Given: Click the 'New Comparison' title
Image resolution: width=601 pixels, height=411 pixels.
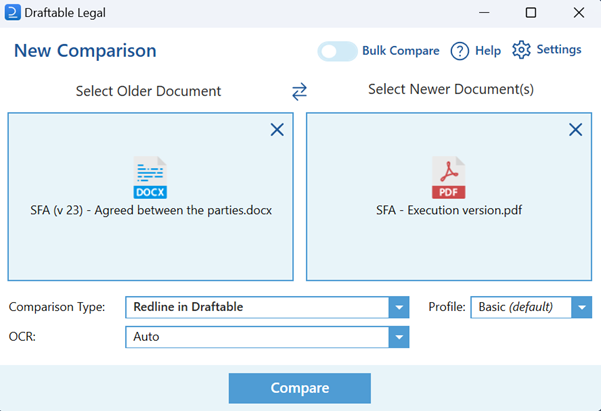Looking at the screenshot, I should 85,51.
